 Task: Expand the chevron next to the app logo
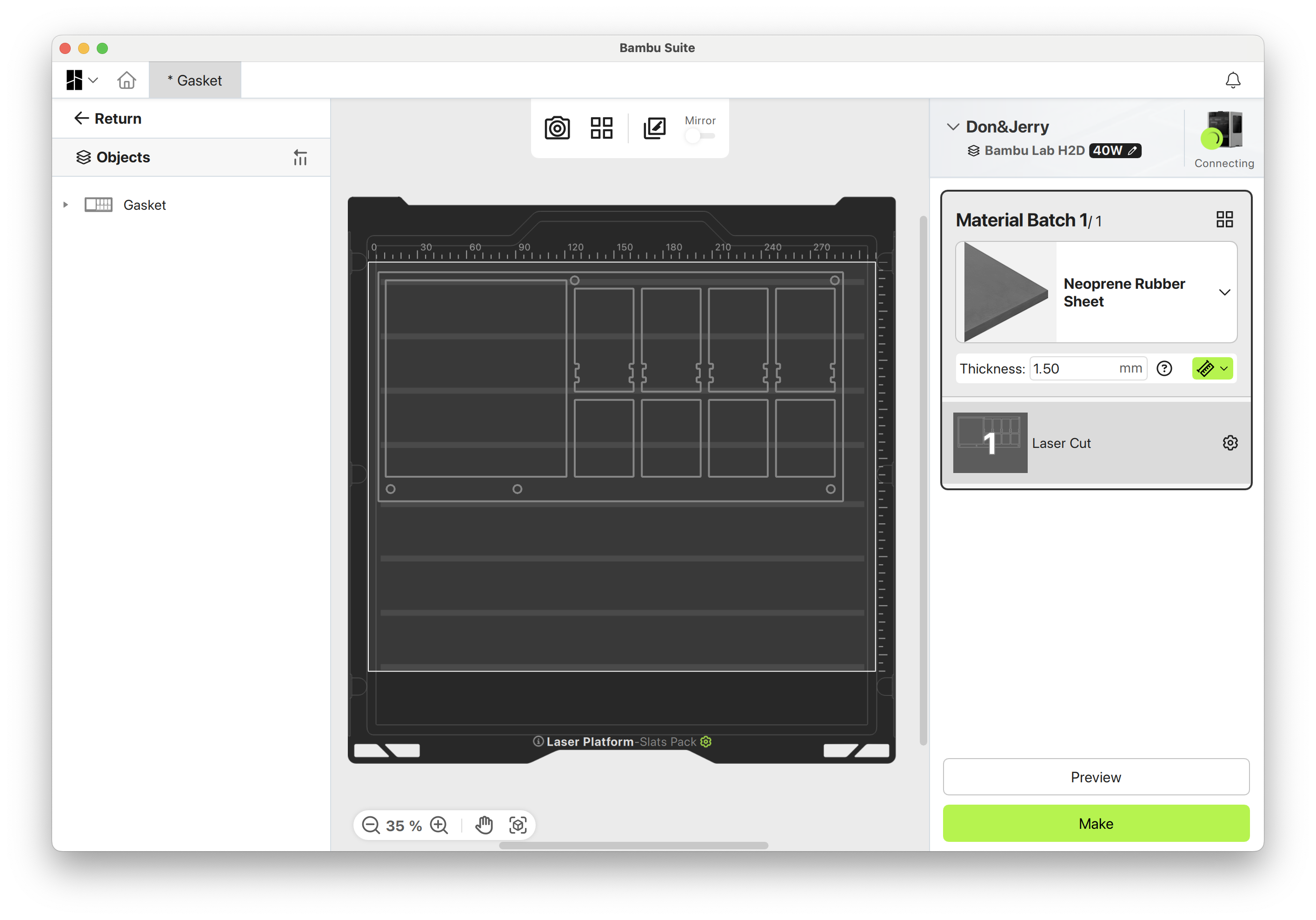tap(93, 80)
